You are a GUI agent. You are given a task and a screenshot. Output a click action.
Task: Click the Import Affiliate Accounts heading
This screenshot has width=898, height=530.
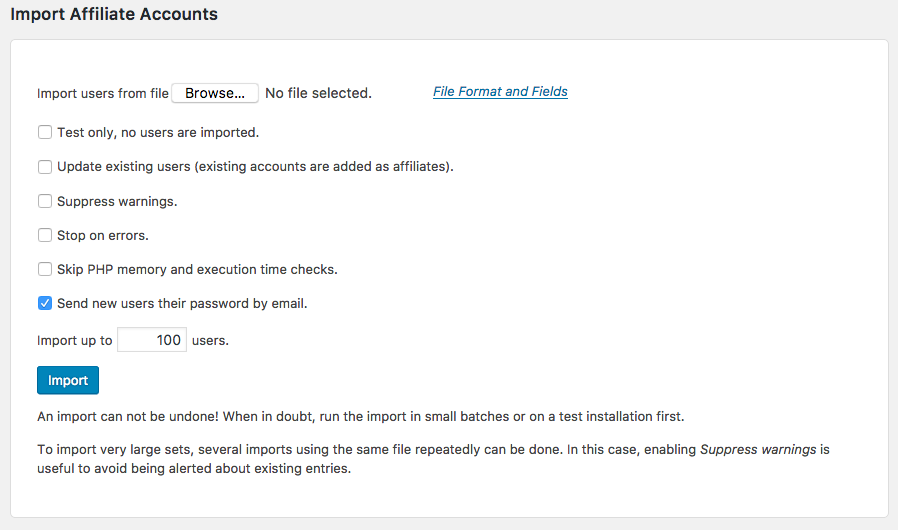point(114,14)
